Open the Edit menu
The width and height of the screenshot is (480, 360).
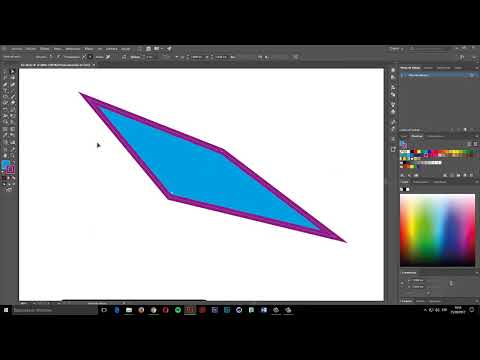(31, 49)
